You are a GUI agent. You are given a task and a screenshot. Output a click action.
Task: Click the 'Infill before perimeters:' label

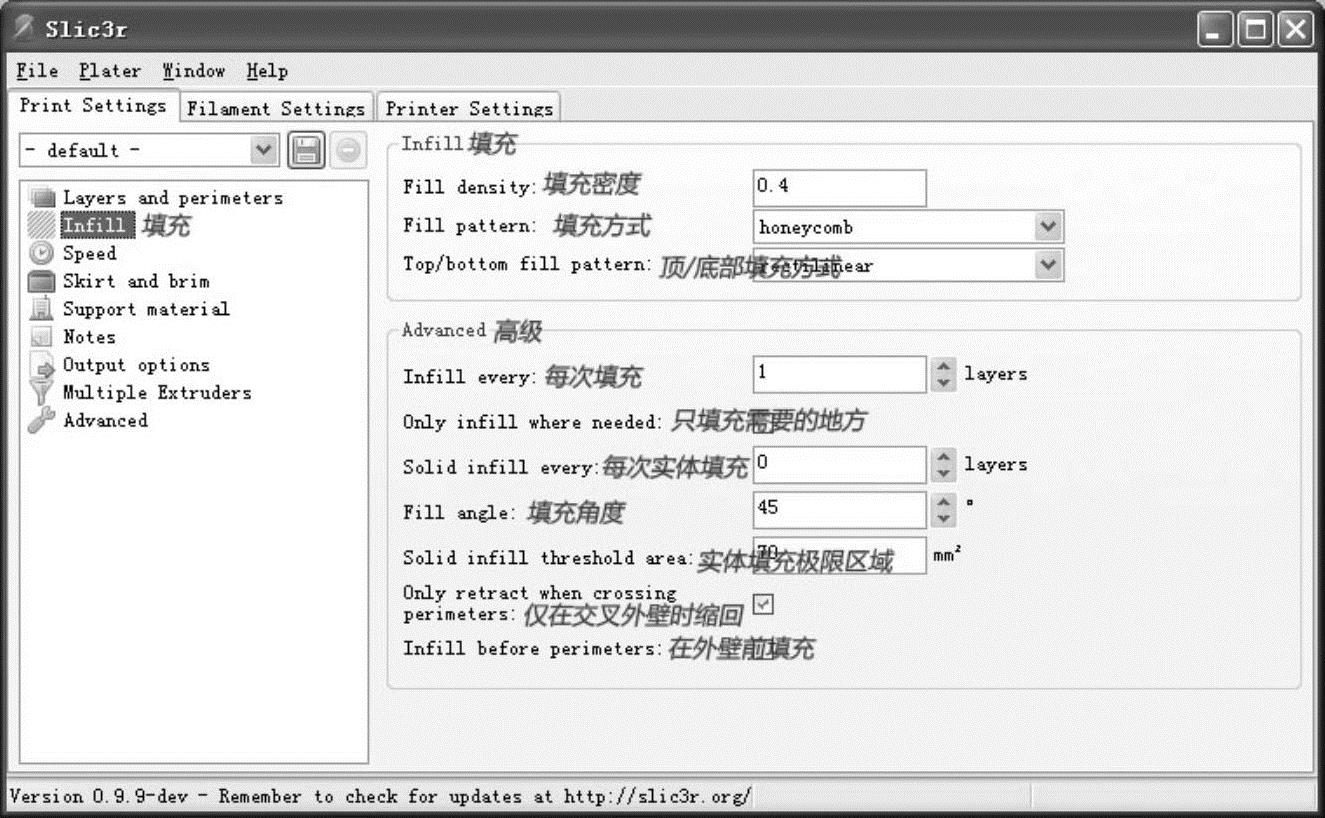point(533,648)
